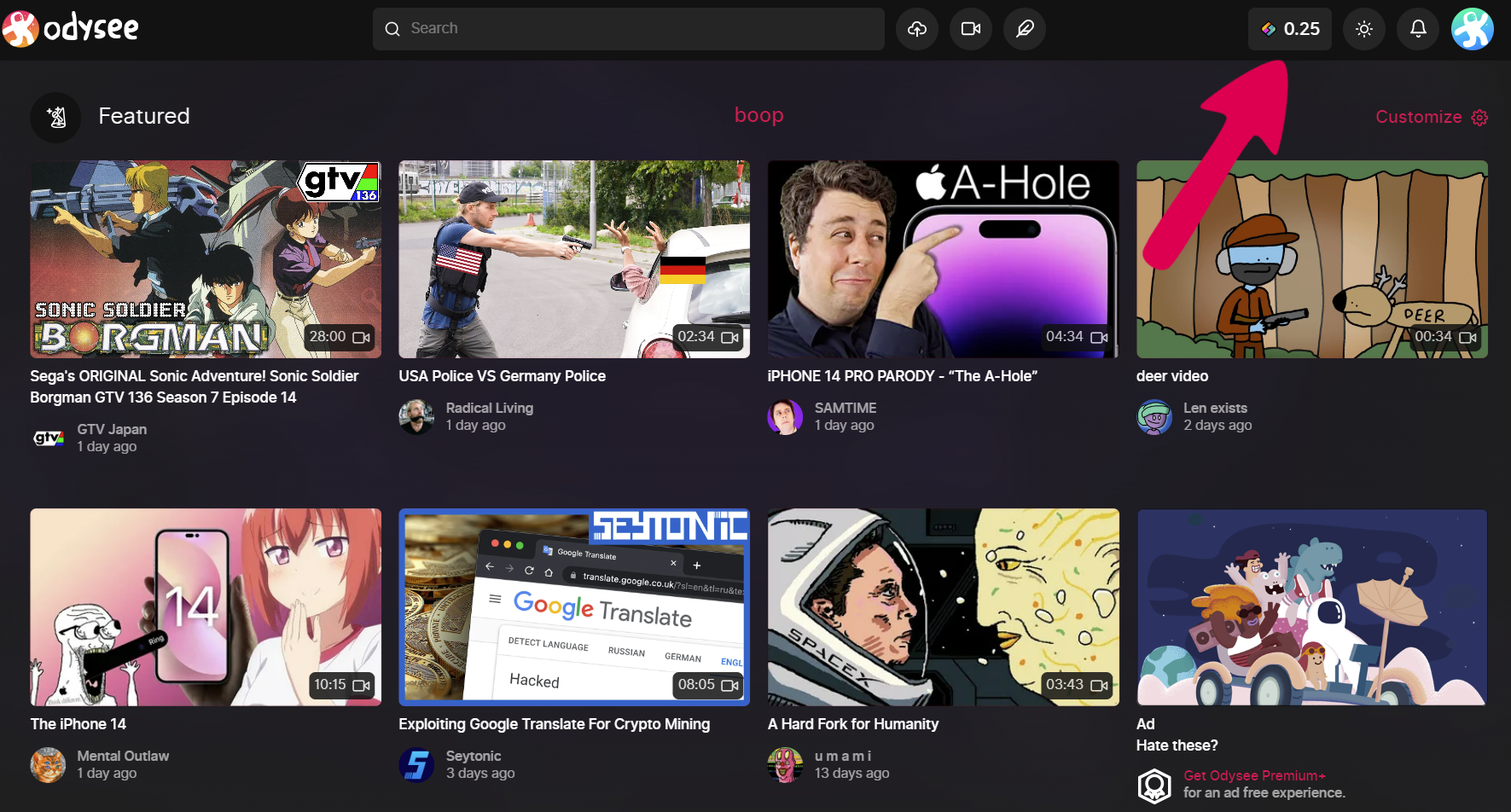The image size is (1511, 812).
Task: Click "3 days ago" under Seytonic
Action: (x=480, y=773)
